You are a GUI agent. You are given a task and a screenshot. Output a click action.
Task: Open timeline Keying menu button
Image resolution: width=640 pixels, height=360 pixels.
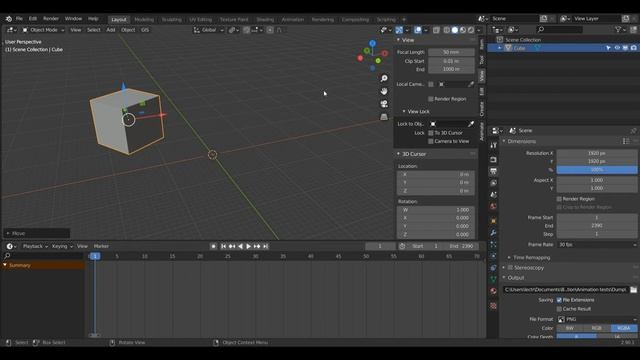(62, 246)
